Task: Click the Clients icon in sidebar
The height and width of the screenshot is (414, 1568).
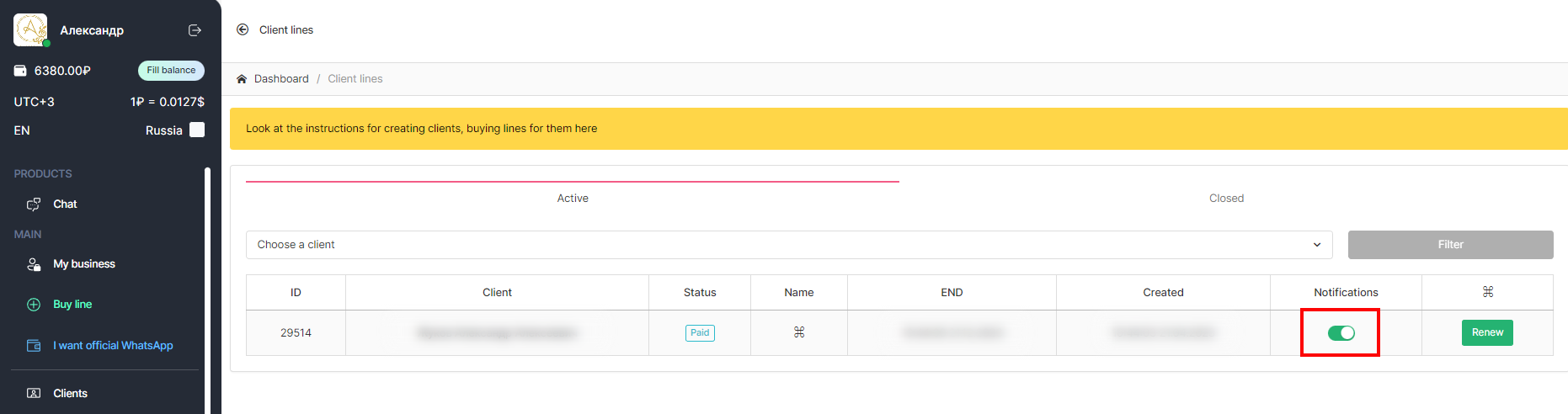Action: coord(34,394)
